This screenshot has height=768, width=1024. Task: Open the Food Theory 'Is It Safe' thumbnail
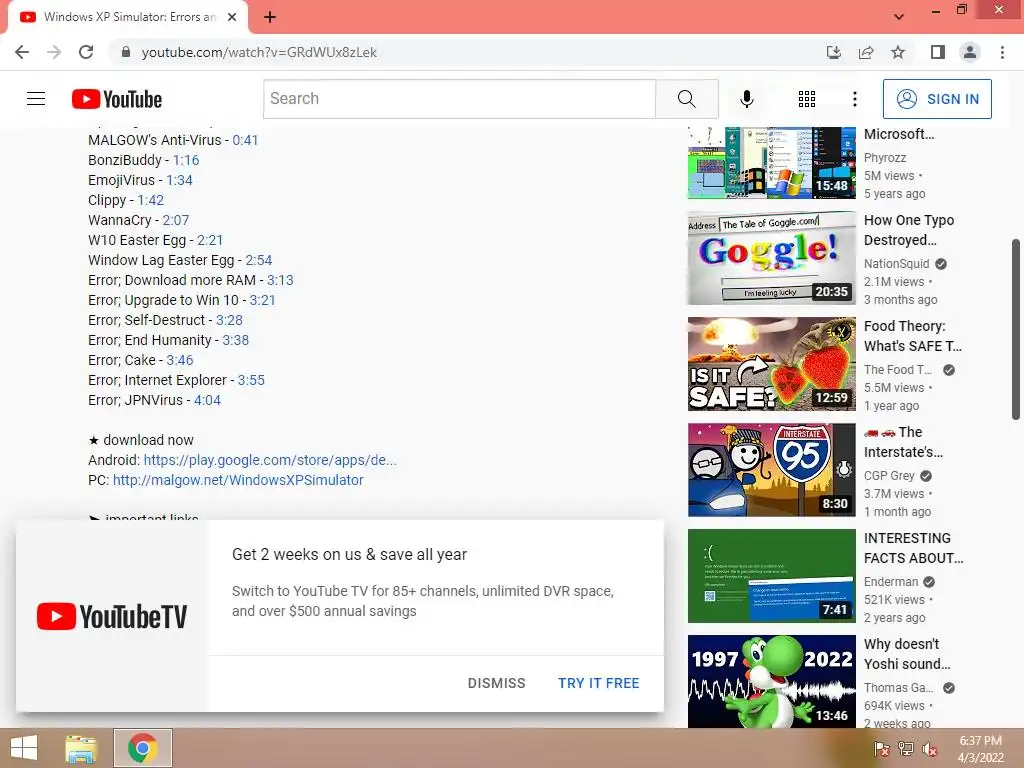(x=771, y=364)
